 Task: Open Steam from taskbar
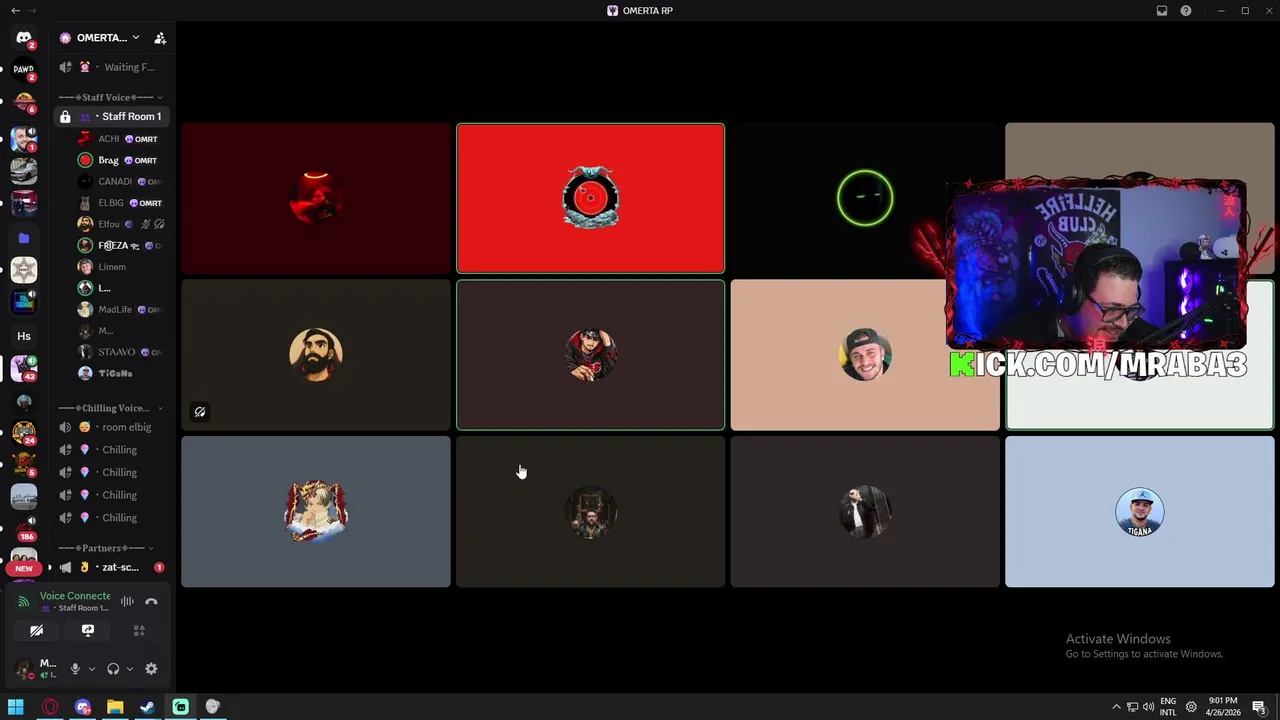(x=147, y=707)
